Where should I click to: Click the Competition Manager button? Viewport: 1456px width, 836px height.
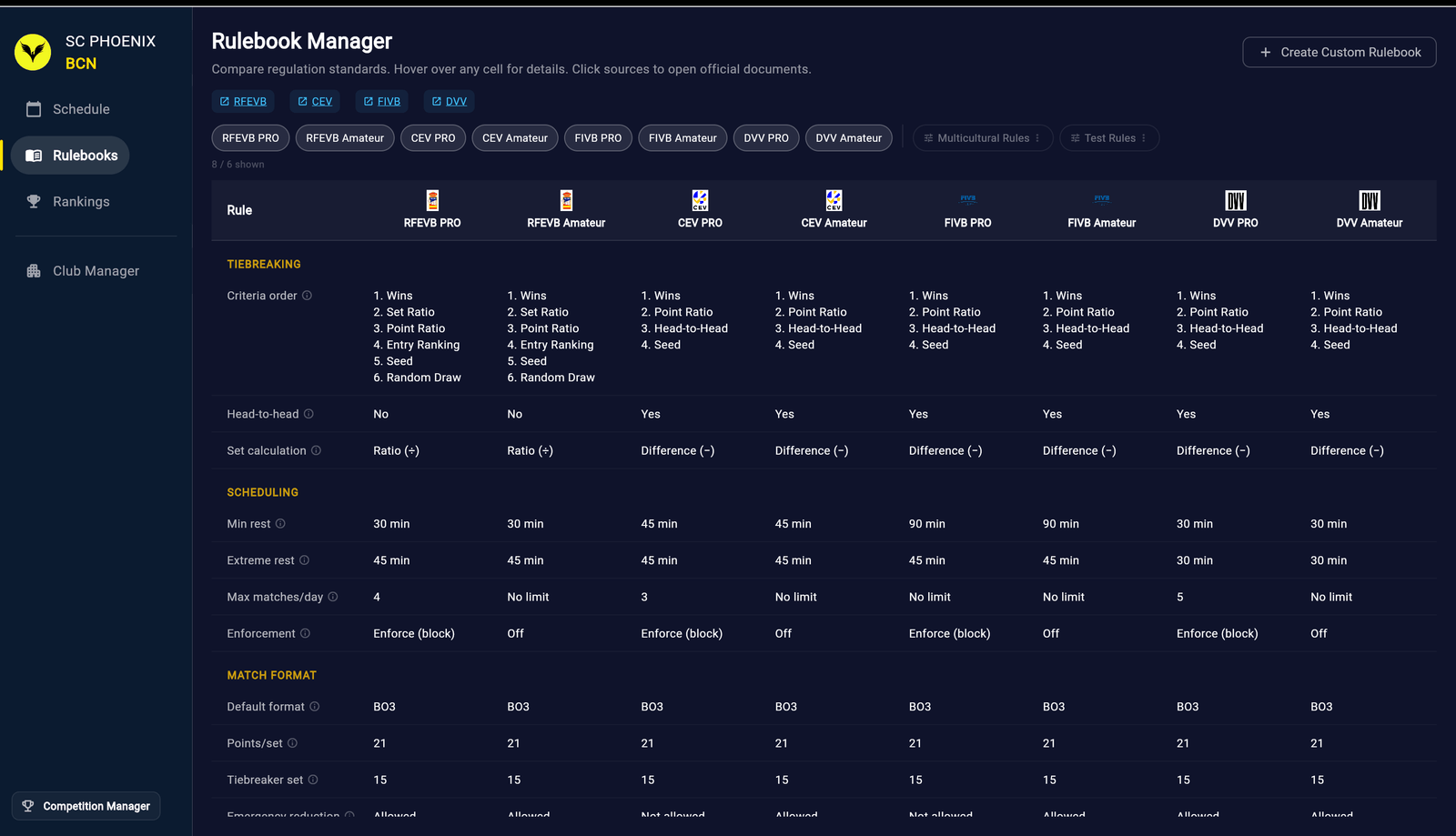tap(86, 806)
